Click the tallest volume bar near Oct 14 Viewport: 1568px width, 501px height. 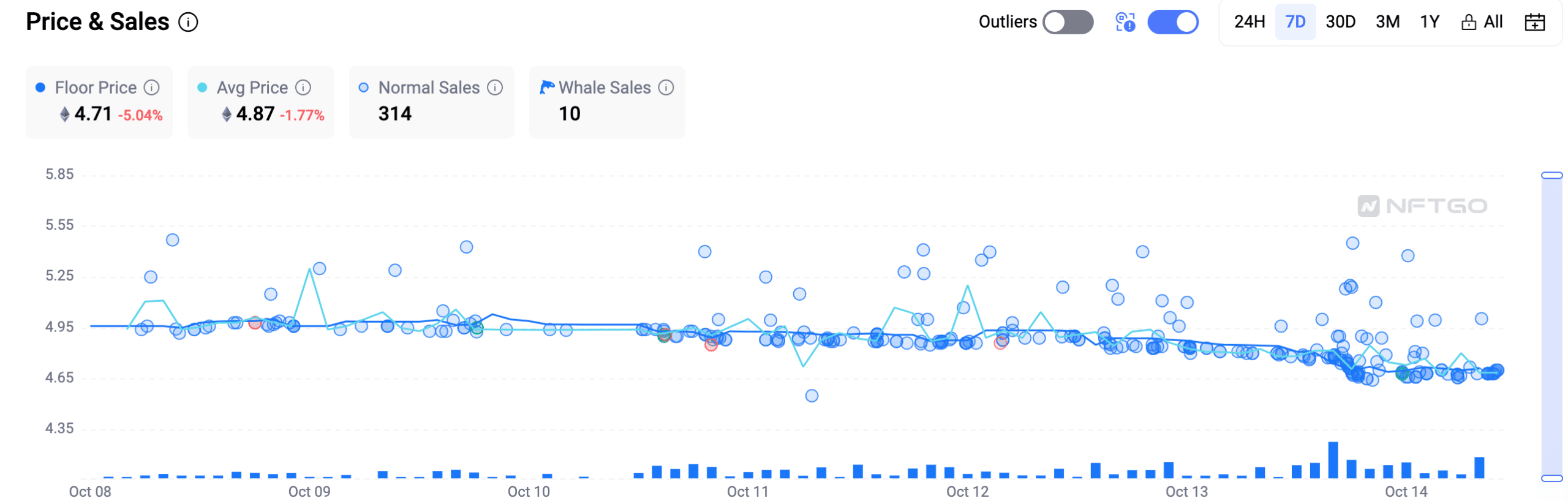coord(1333,459)
